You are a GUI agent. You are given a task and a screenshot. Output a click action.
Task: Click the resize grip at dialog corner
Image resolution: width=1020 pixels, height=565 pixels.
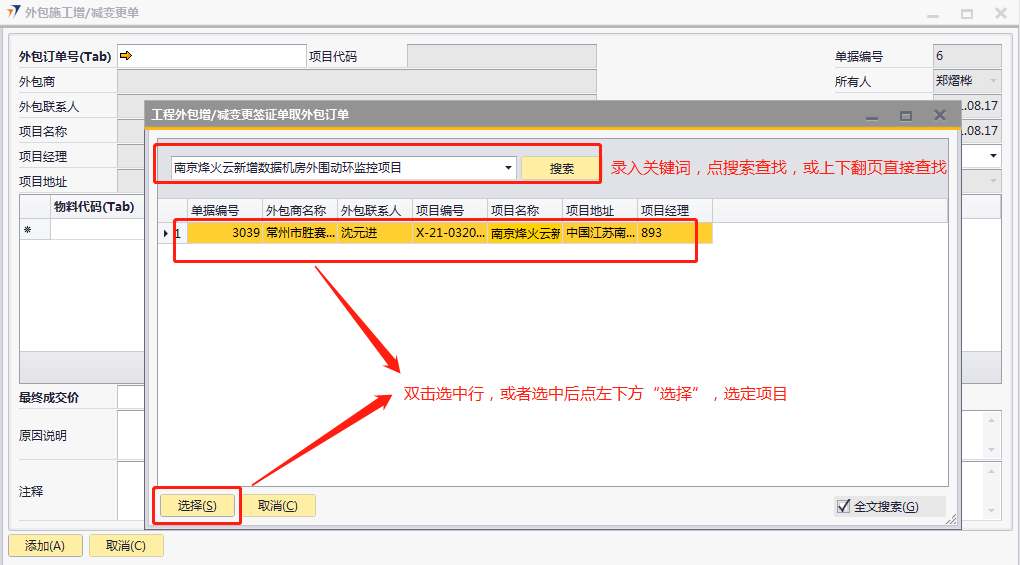point(950,520)
